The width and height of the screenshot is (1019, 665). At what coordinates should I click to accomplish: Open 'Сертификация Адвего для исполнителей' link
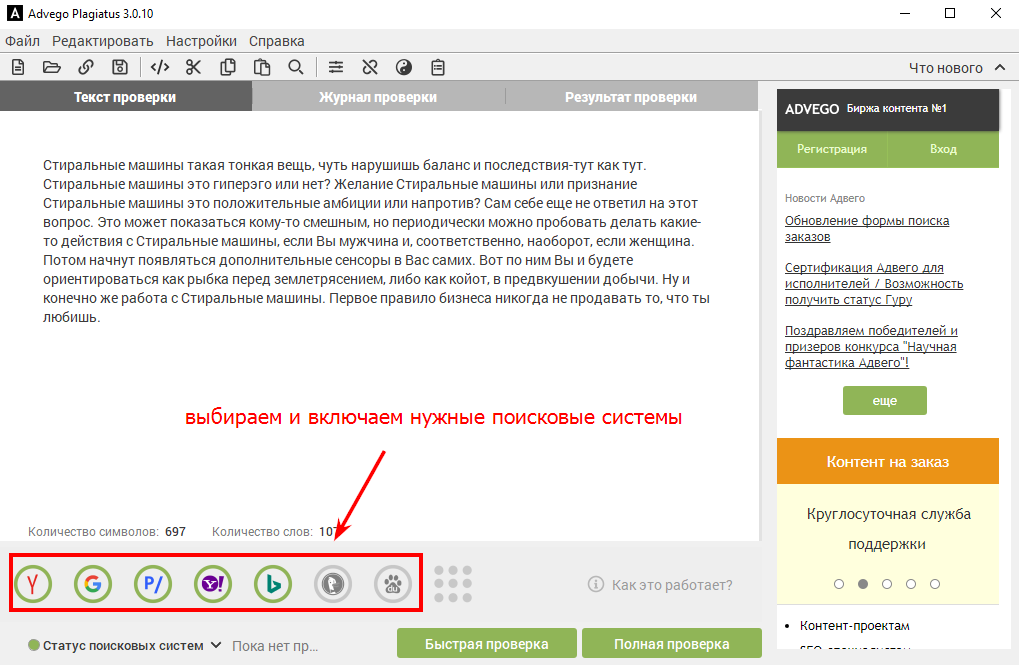tap(874, 283)
